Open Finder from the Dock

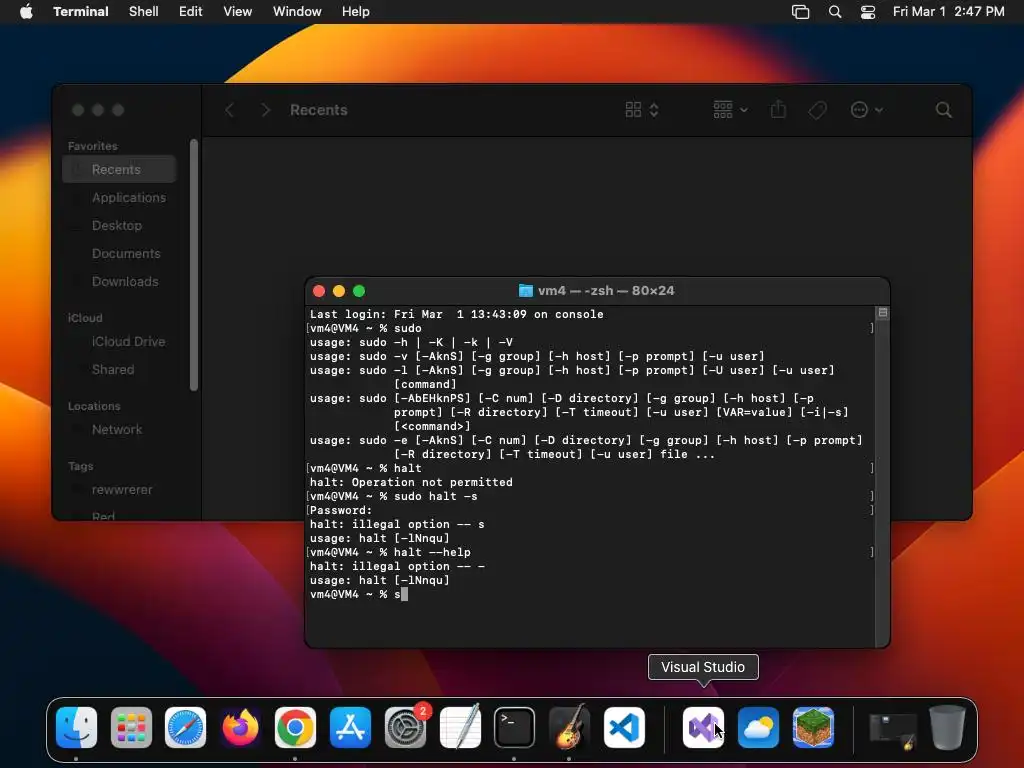pos(76,727)
